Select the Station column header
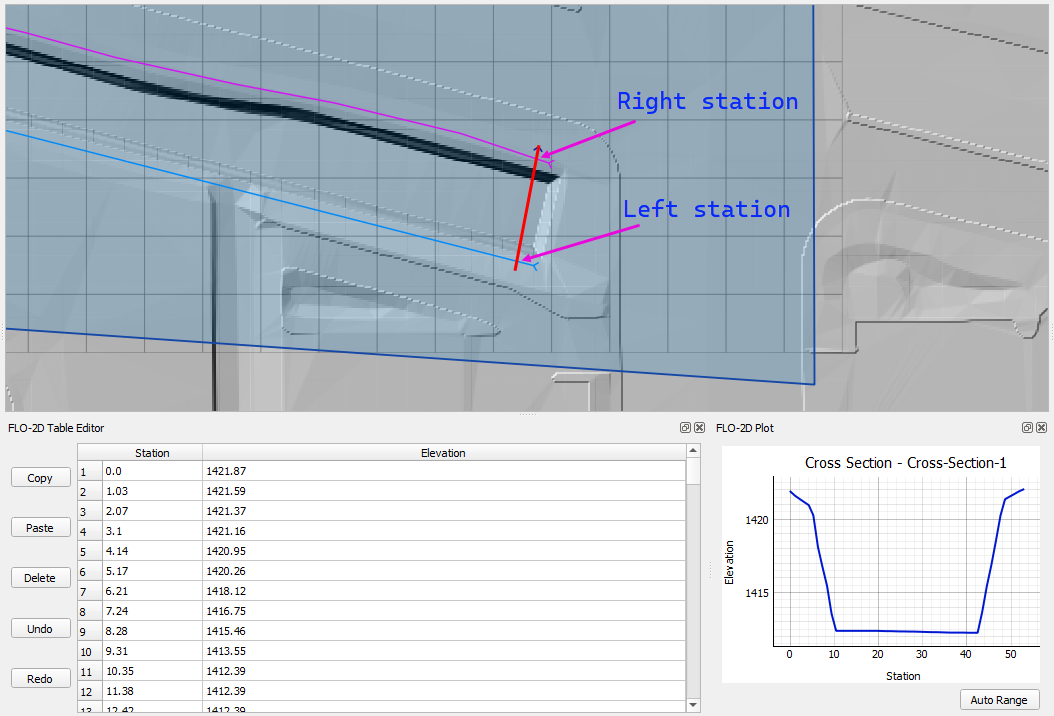The image size is (1054, 716). click(152, 453)
